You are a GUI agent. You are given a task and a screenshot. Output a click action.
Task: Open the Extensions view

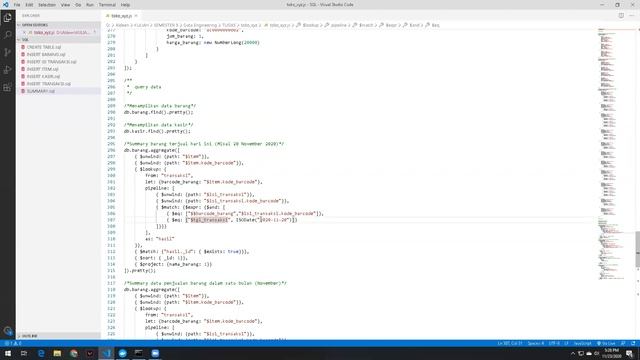click(7, 87)
